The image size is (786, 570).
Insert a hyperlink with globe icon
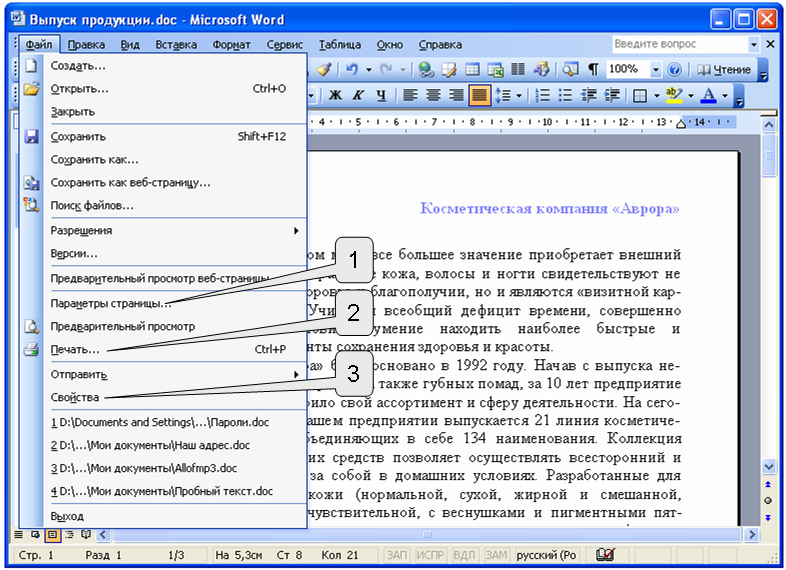(x=427, y=69)
